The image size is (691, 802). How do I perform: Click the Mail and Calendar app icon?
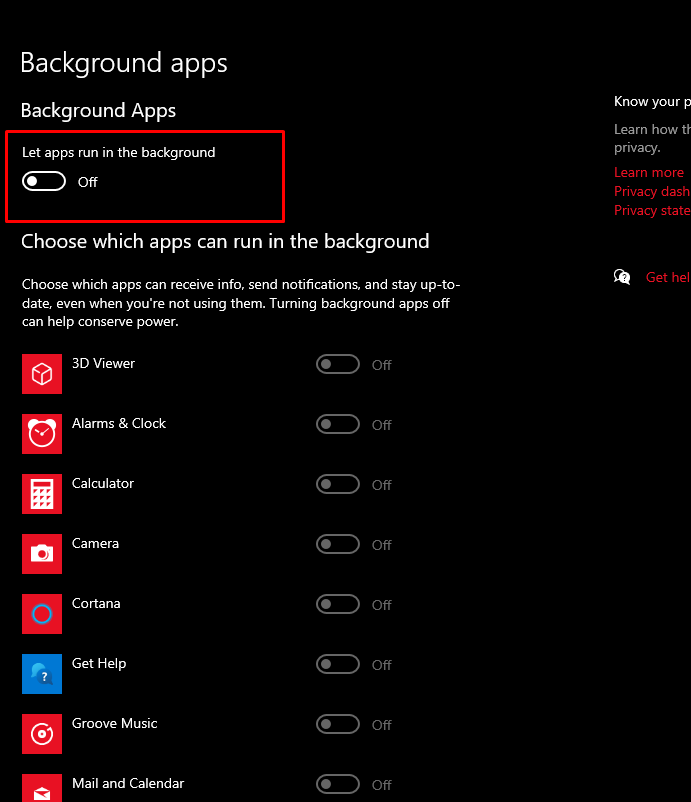42,788
